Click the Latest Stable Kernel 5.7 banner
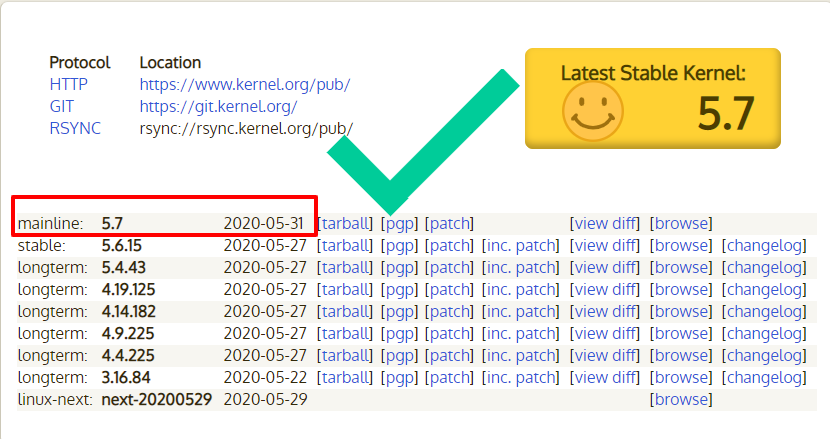 653,98
